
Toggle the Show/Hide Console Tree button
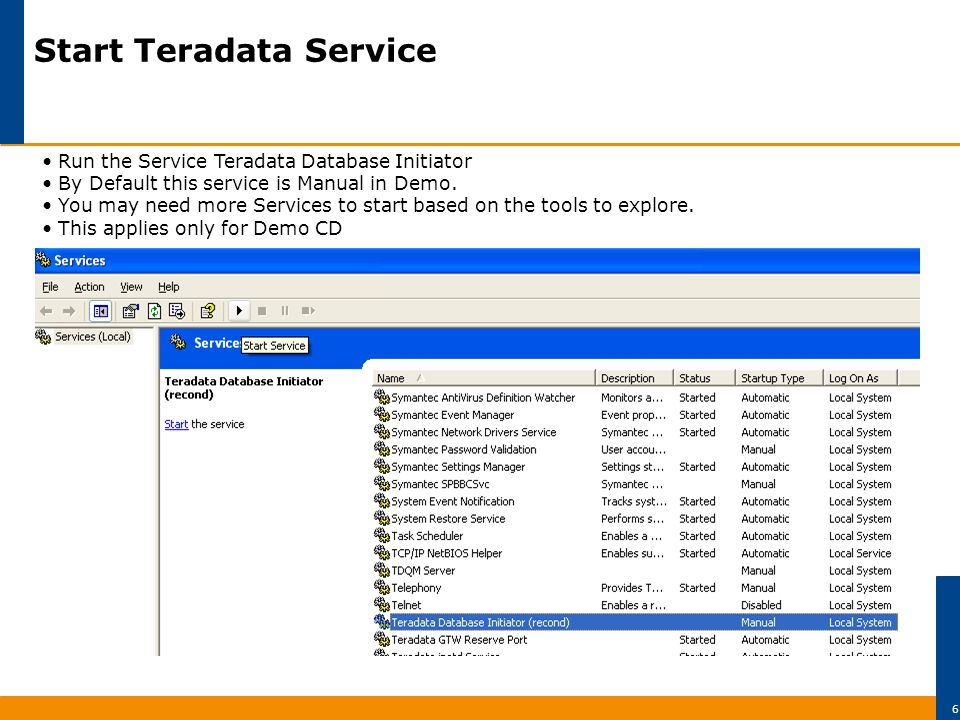click(x=100, y=311)
